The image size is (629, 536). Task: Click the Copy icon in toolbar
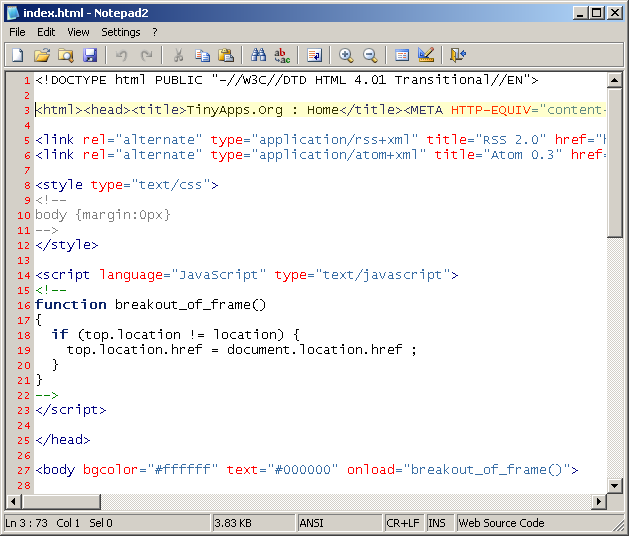pos(202,55)
